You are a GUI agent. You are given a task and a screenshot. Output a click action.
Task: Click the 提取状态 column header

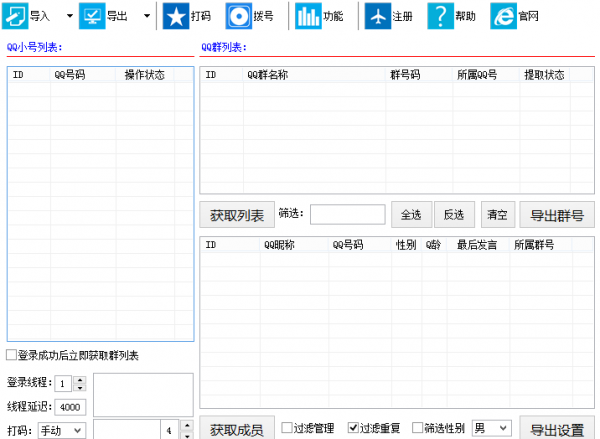click(545, 75)
